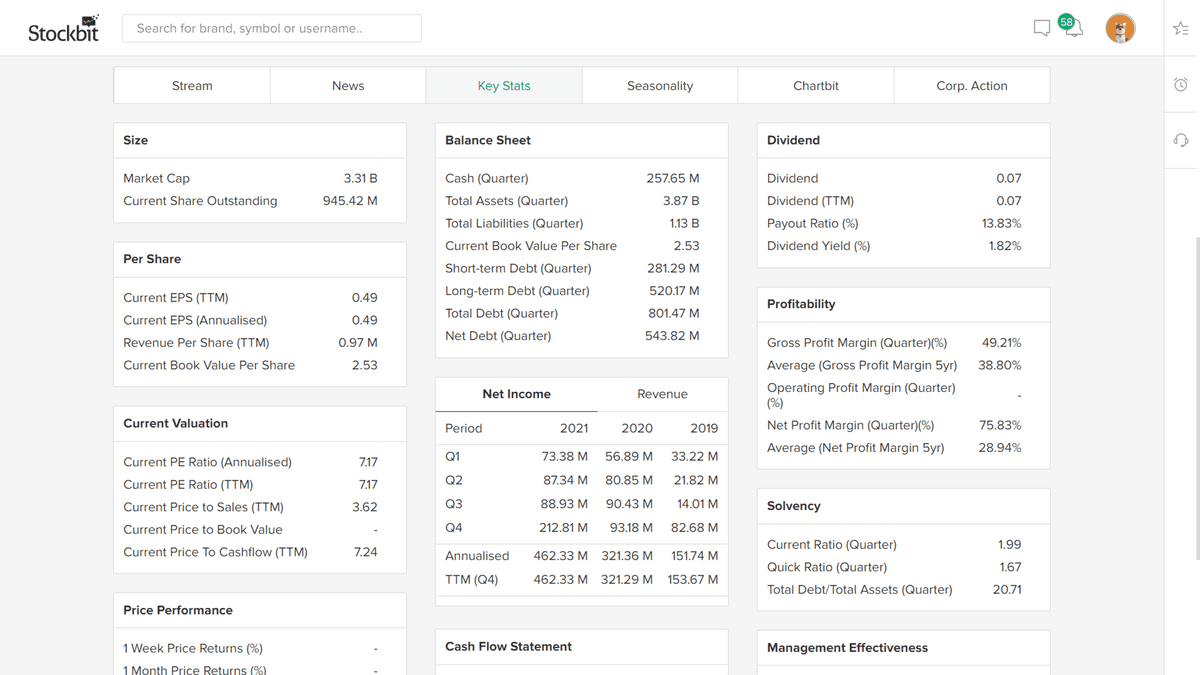This screenshot has width=1200, height=675.
Task: Click the 2021 column header
Action: (x=574, y=428)
